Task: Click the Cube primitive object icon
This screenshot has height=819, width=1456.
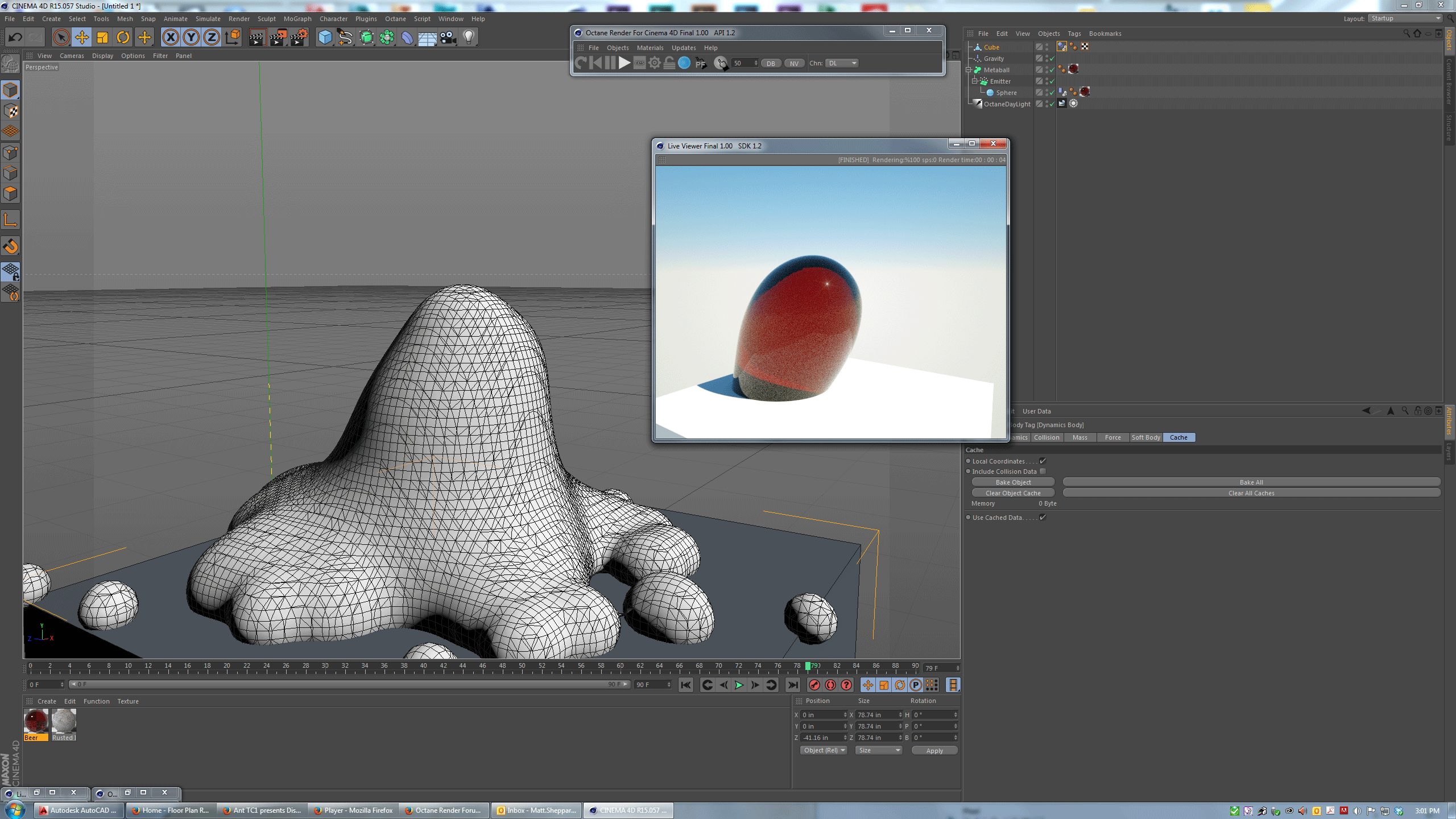Action: click(325, 38)
